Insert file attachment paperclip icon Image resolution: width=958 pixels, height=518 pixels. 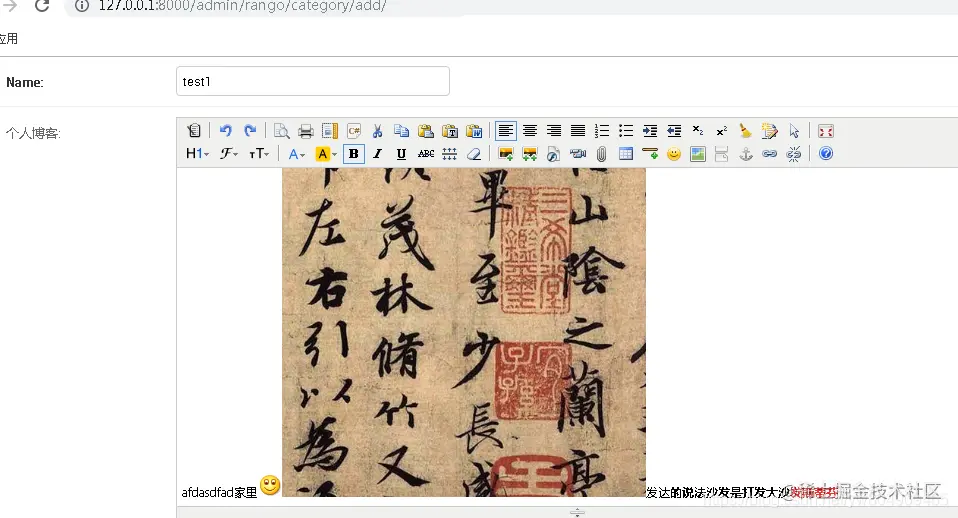[x=602, y=154]
